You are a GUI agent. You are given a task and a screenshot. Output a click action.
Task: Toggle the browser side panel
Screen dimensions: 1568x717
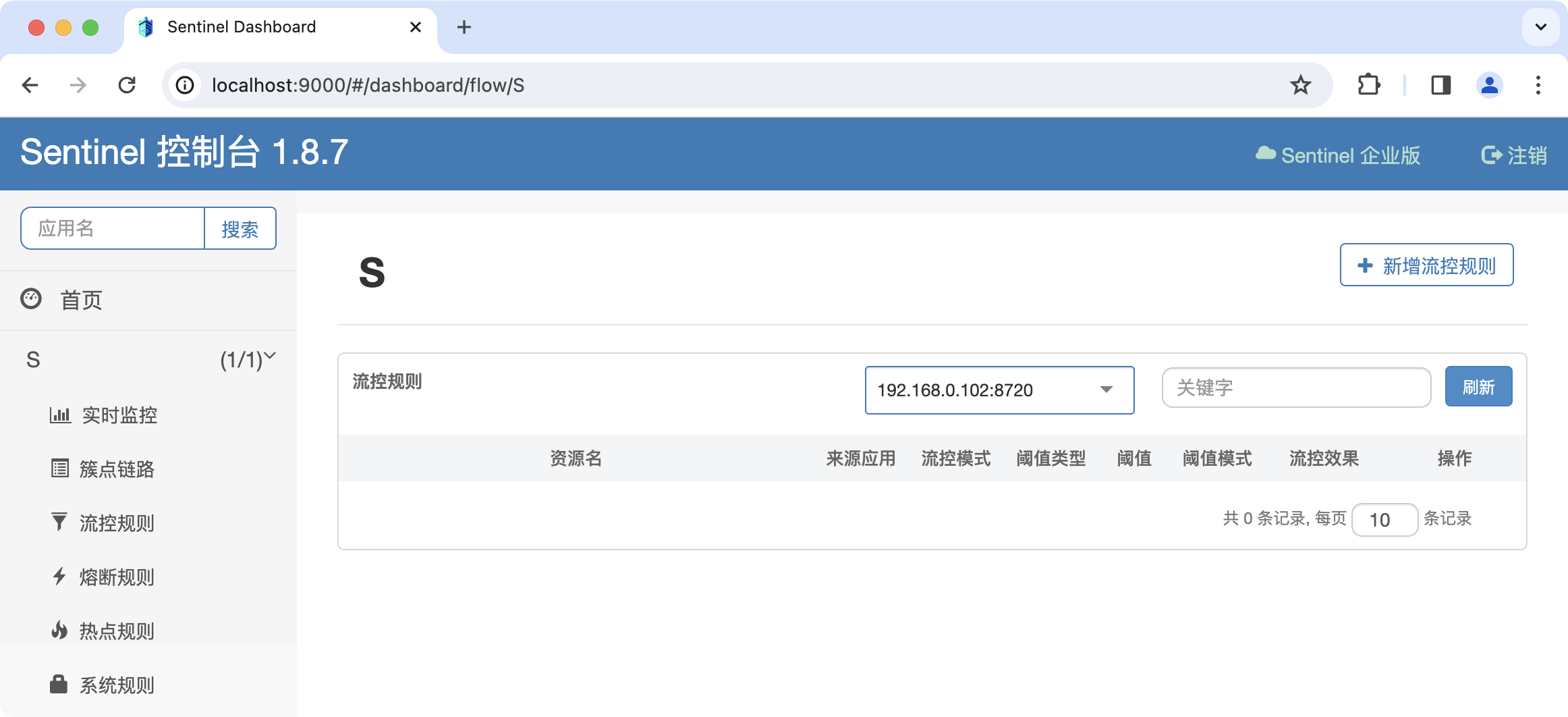pyautogui.click(x=1440, y=85)
